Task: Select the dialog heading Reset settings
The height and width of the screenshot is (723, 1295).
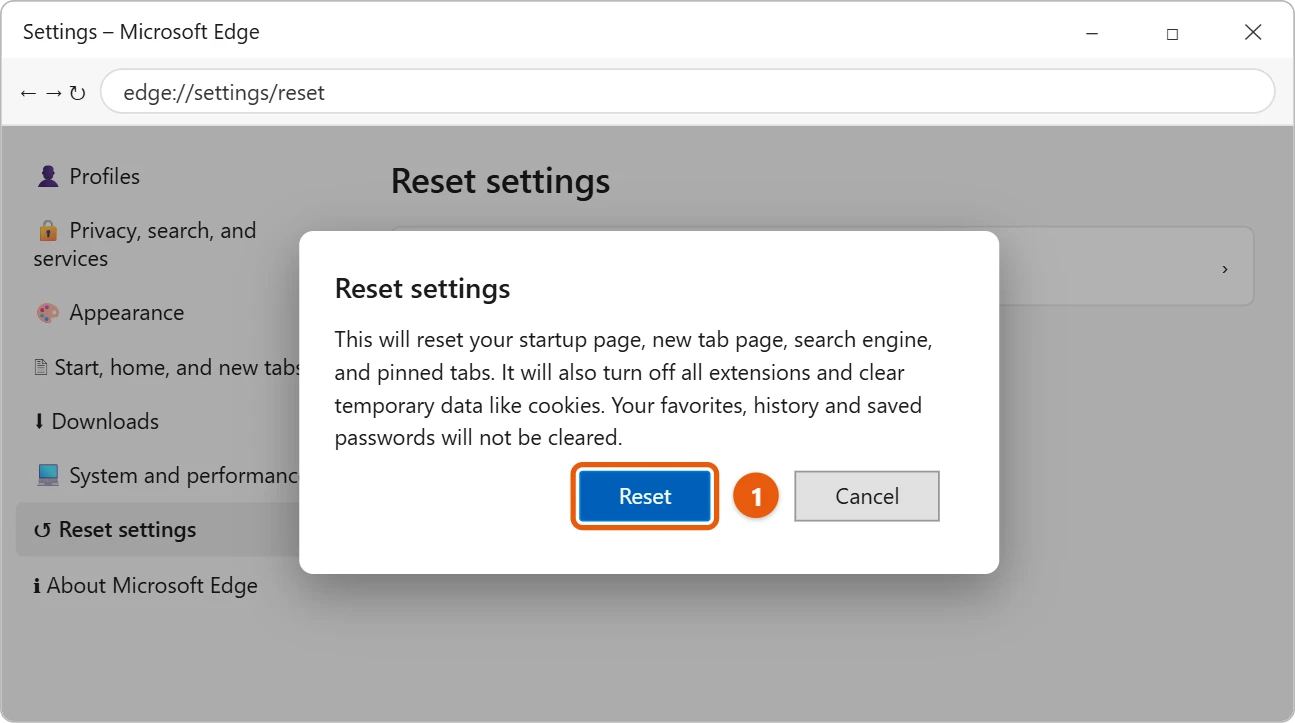Action: [422, 288]
